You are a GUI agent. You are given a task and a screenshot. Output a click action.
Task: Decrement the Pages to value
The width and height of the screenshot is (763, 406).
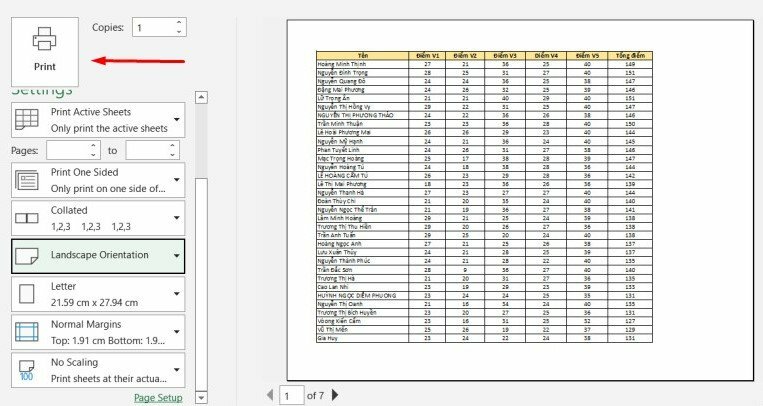173,155
